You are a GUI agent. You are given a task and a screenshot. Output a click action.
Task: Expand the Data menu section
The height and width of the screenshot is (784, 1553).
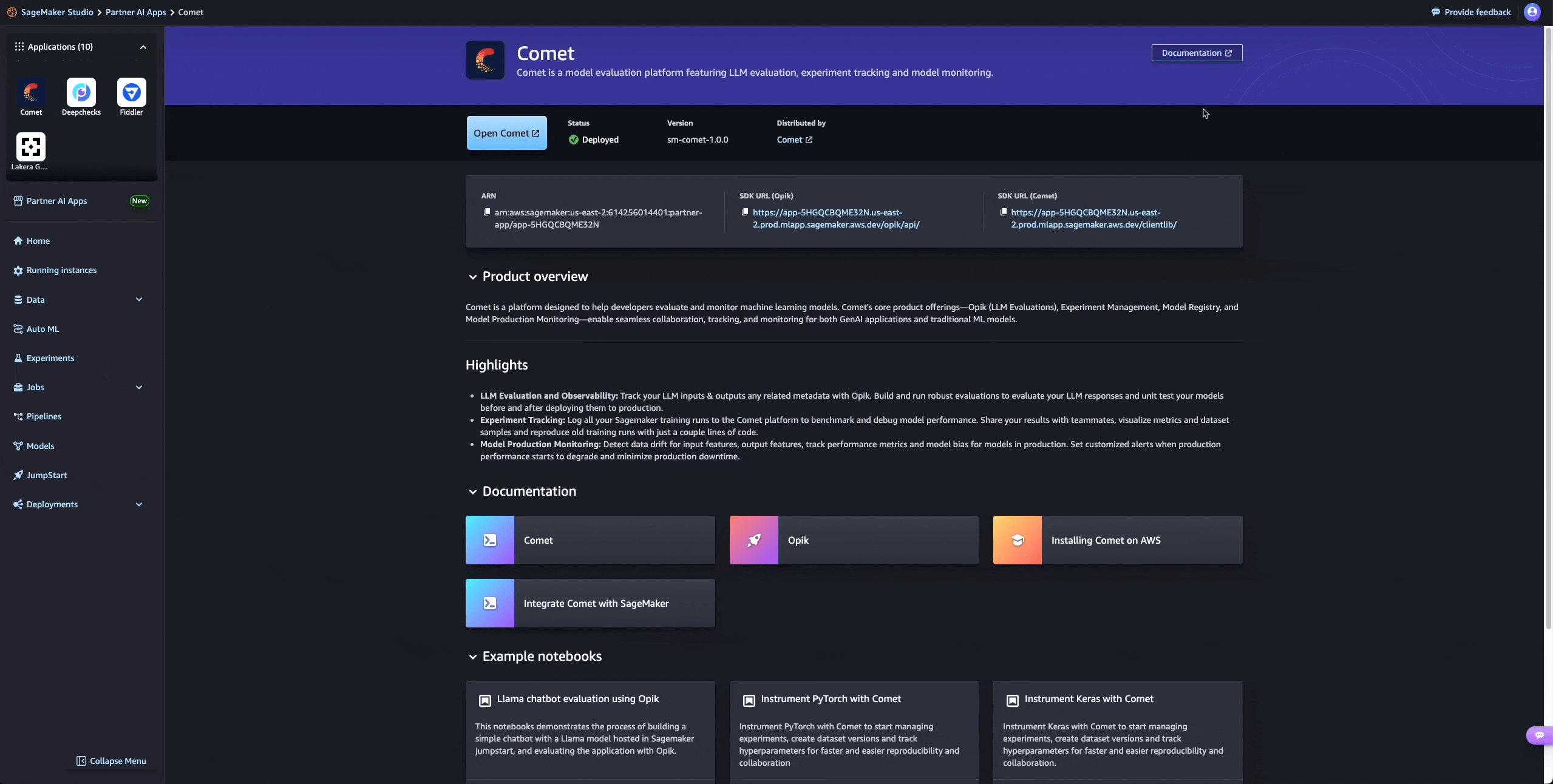tap(139, 300)
